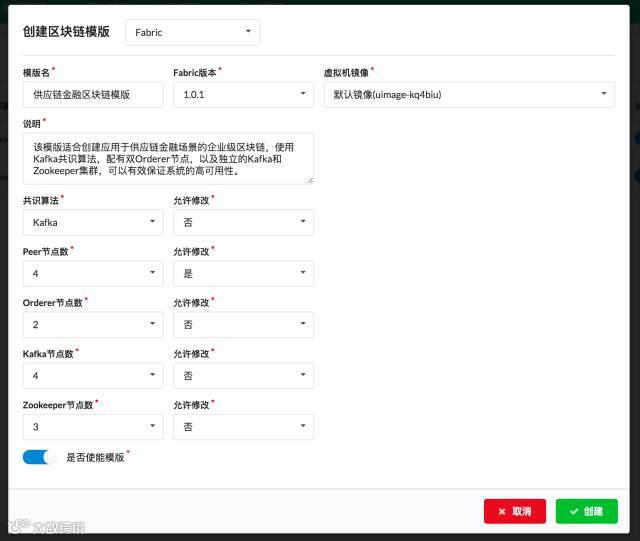Open the Peer节点数 dropdown
Image resolution: width=640 pixels, height=541 pixels.
(93, 274)
